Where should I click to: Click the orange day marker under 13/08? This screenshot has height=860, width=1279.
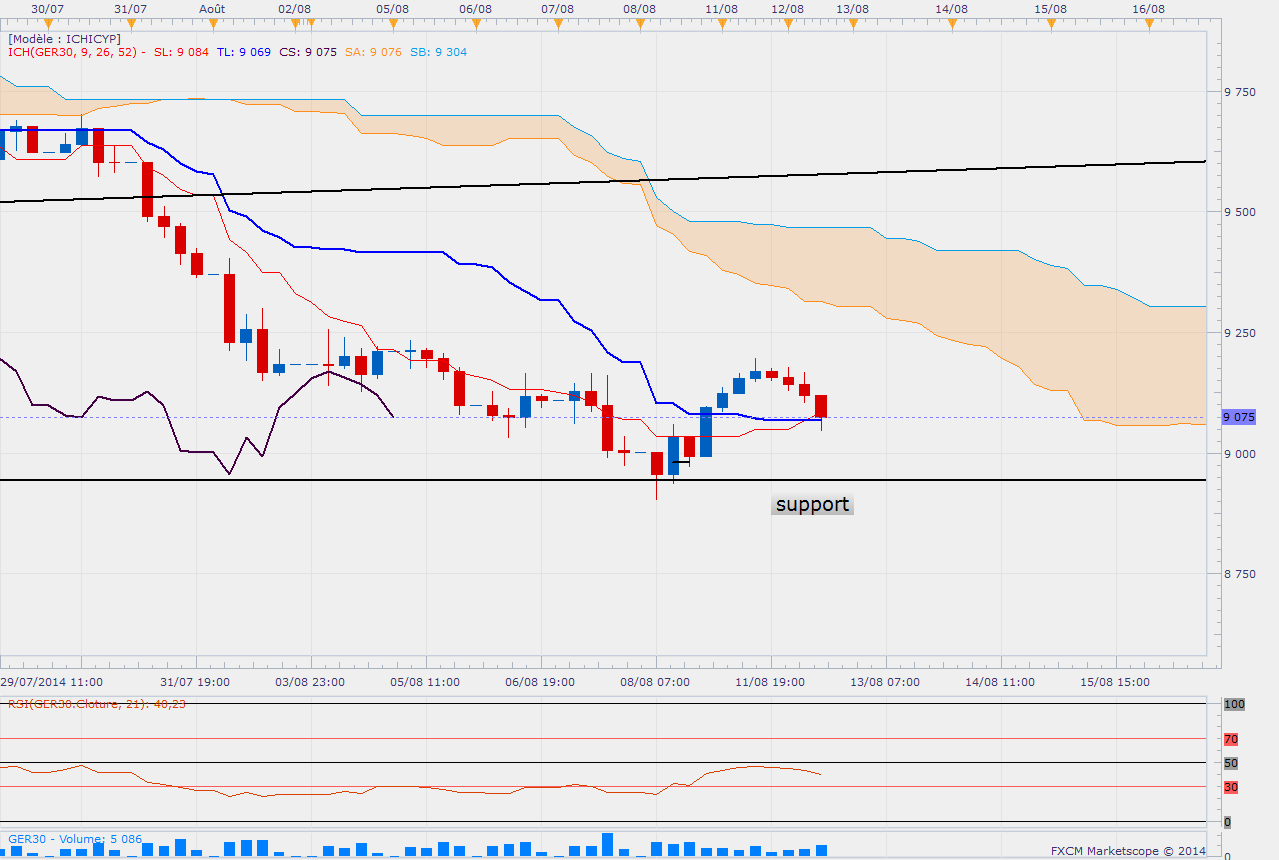(x=852, y=25)
